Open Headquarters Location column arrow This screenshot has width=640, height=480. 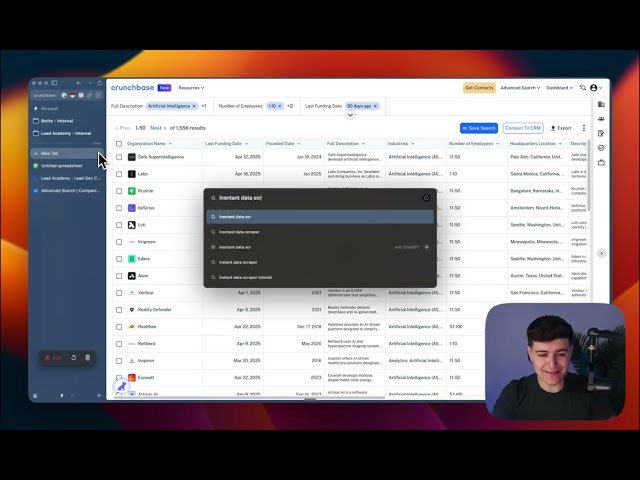(560, 144)
